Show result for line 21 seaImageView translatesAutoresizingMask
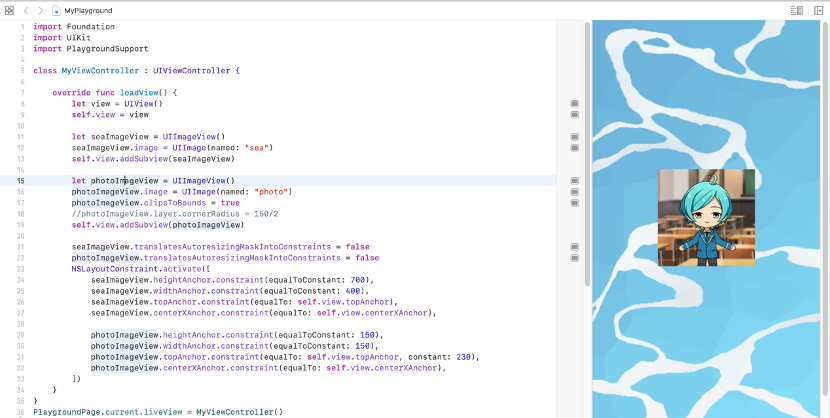Viewport: 830px width, 418px height. click(574, 247)
